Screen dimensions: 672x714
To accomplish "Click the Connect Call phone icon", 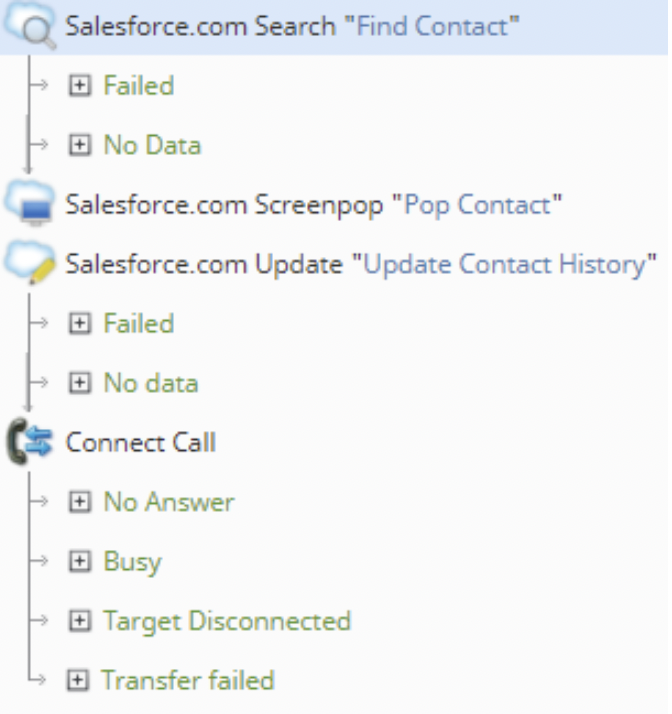I will (x=30, y=442).
